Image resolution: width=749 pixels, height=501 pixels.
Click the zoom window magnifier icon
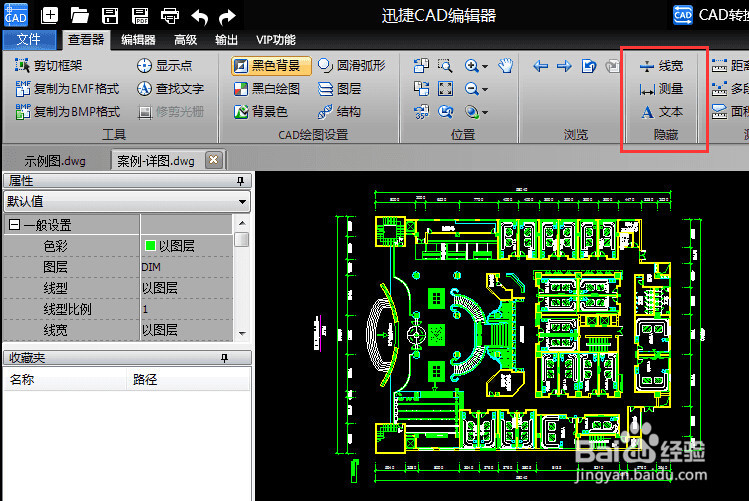(445, 65)
